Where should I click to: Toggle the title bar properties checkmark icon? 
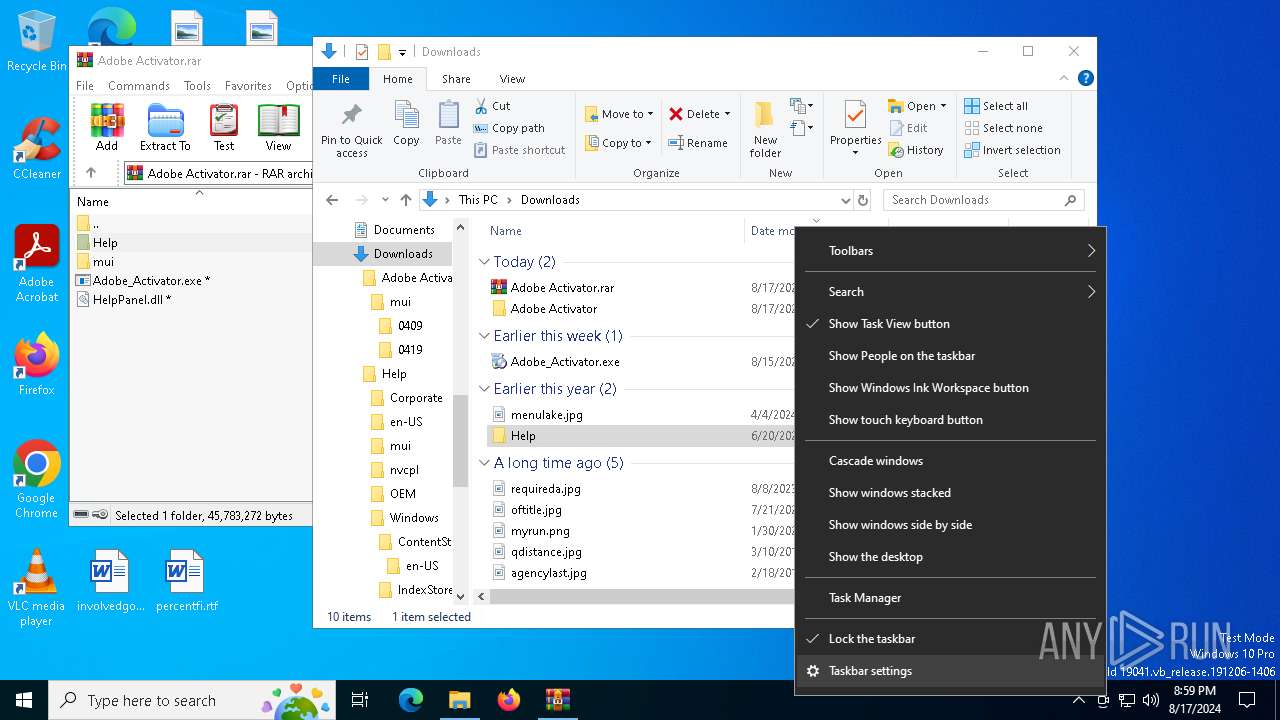(362, 52)
